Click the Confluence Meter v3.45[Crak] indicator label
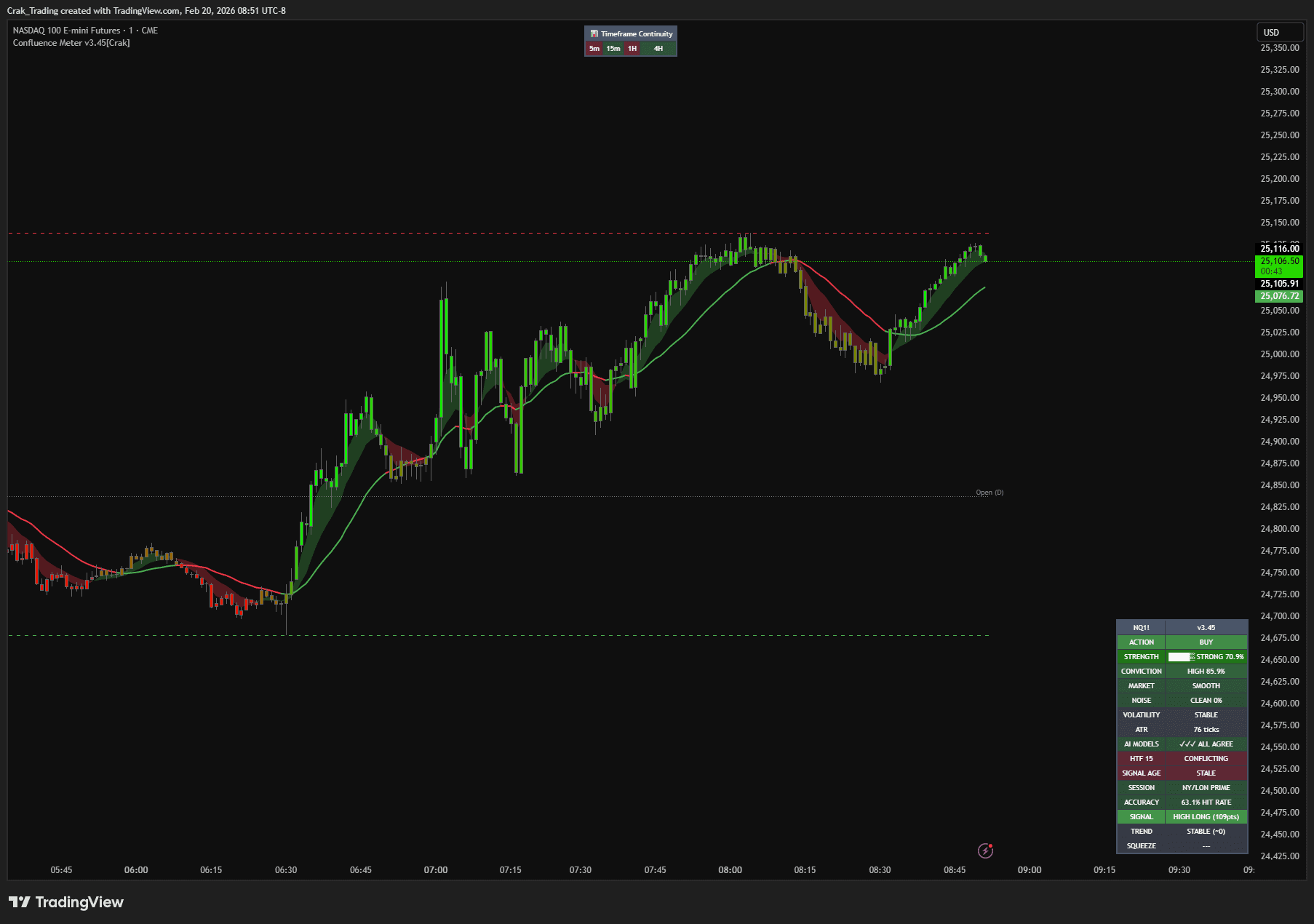 [71, 43]
